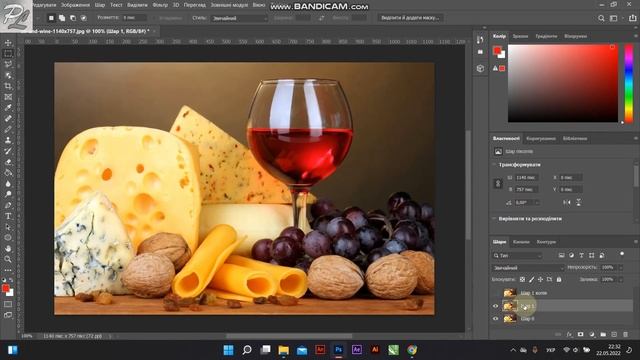Switch to the Контури tab
Viewport: 640px width, 360px height.
[546, 242]
